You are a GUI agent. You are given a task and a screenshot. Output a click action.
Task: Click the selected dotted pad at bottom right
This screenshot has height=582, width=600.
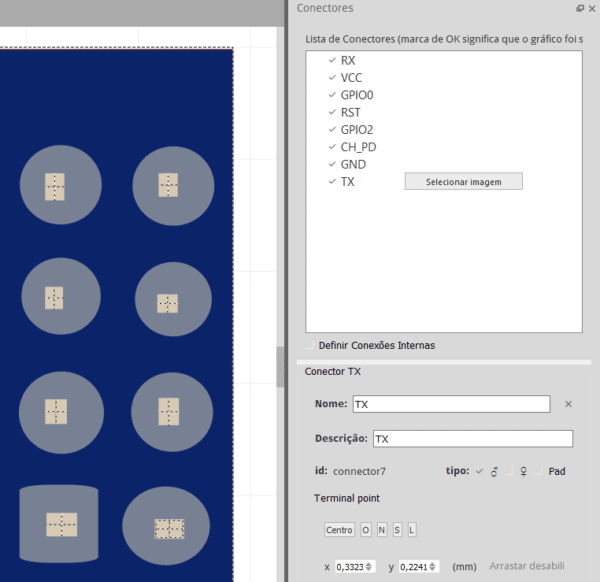pos(170,529)
